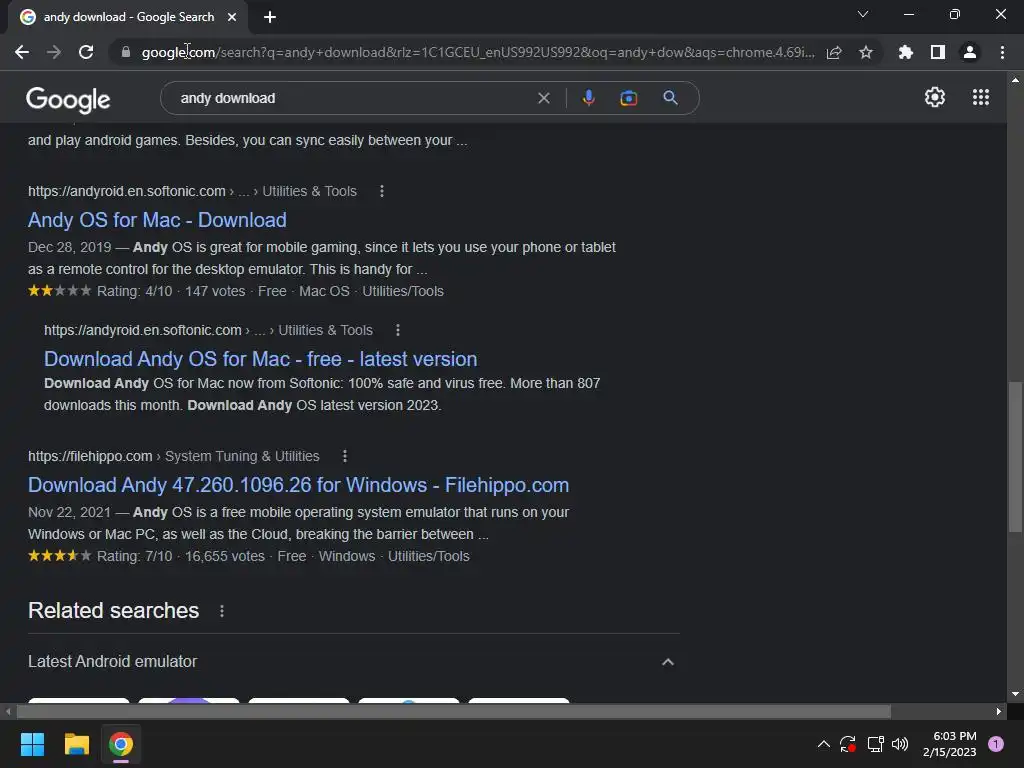1024x768 pixels.
Task: Click the address bar URL
Action: click(x=478, y=52)
